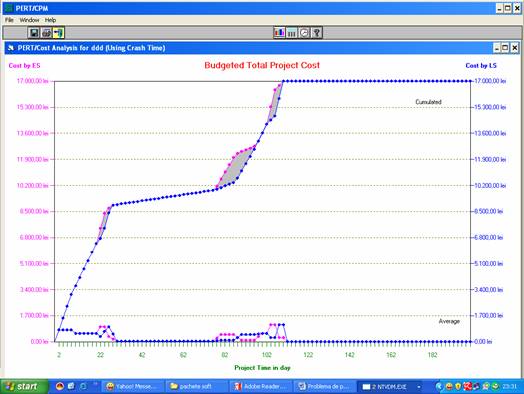Screen dimensions: 524x394
Task: Click the Cumulated label on chart
Action: pyautogui.click(x=428, y=102)
